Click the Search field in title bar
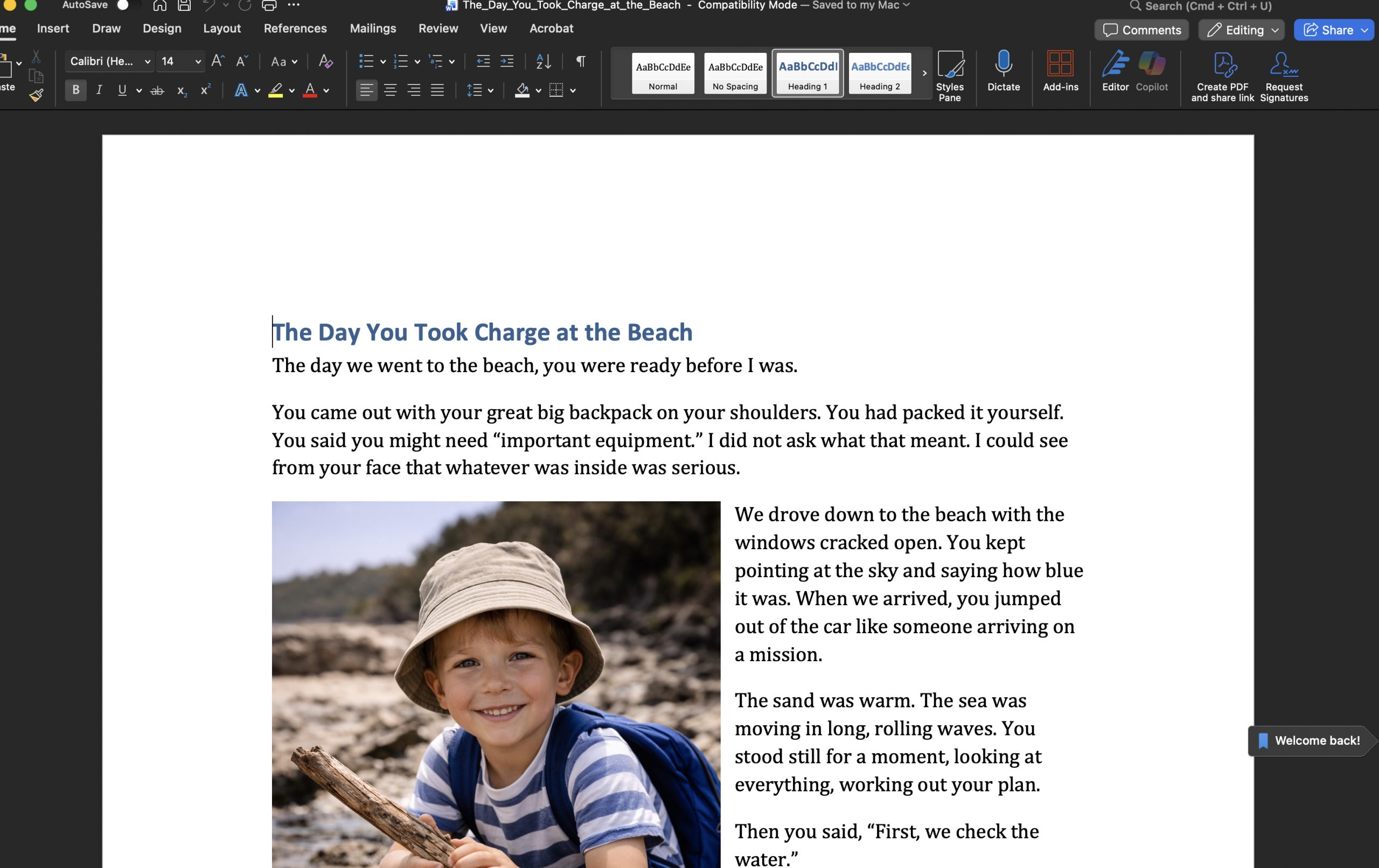1379x868 pixels. 1207,6
